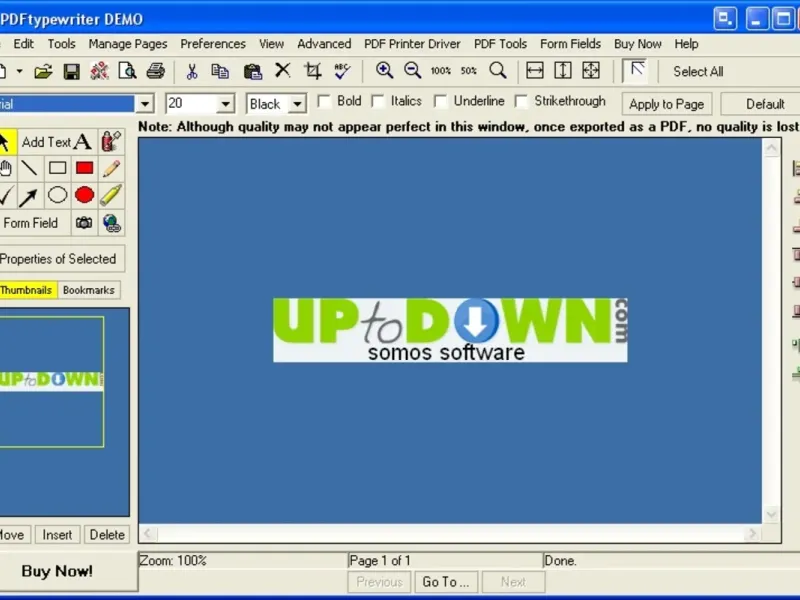Add hyperlink with the globe icon
Viewport: 800px width, 600px height.
tap(111, 223)
